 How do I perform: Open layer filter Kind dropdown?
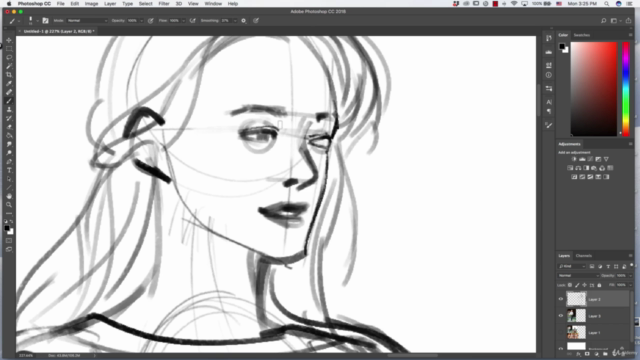[572, 266]
